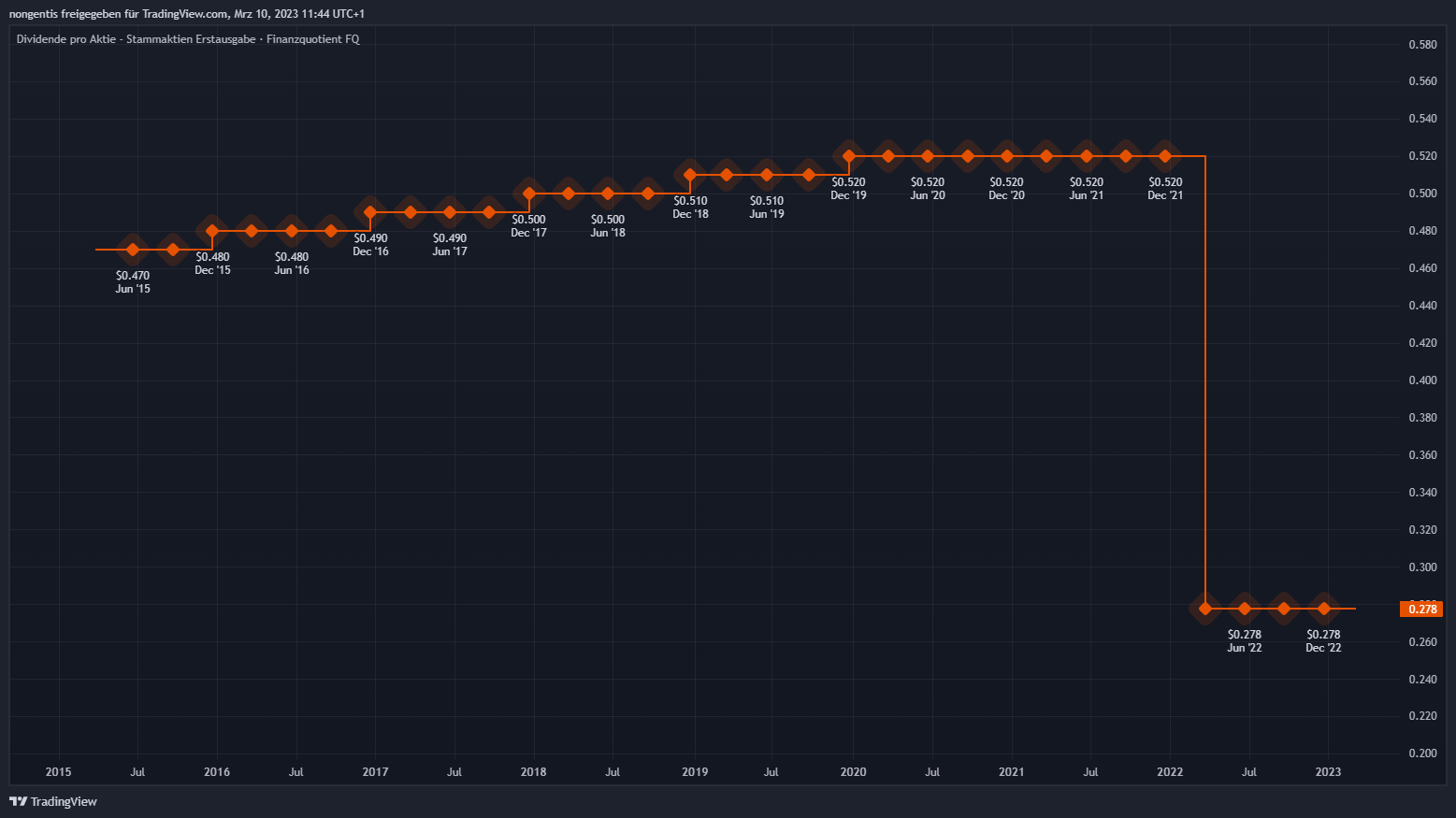Click the Dec '15 diamond marker at $0.480
The width and height of the screenshot is (1456, 818).
coord(212,231)
